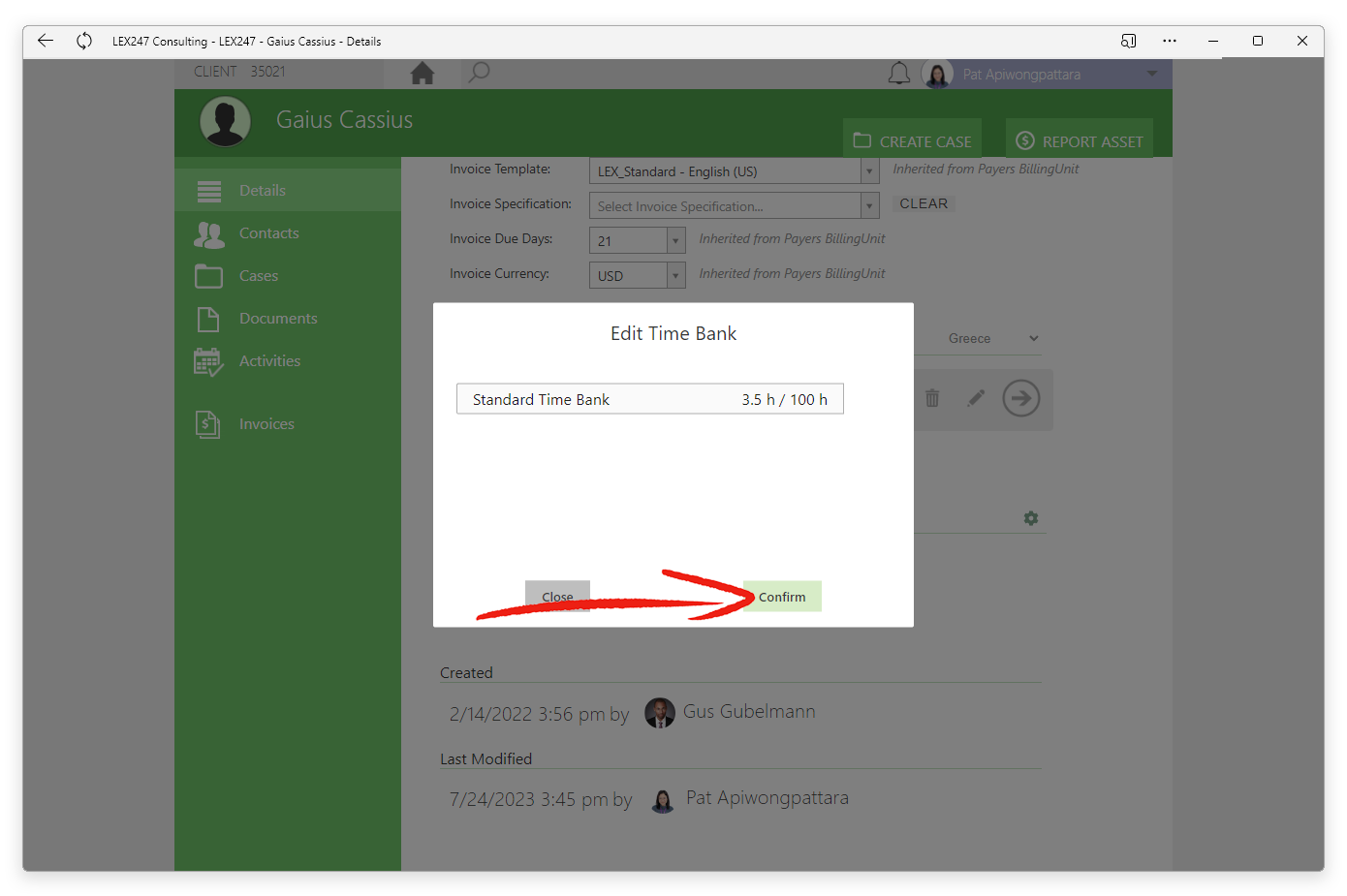This screenshot has width=1347, height=896.
Task: Refresh the page with reload icon
Action: [84, 41]
